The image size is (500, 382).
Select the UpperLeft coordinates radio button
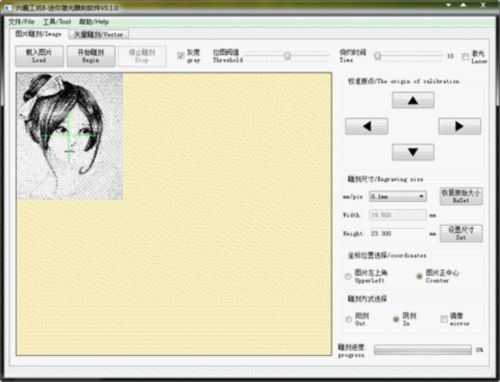pyautogui.click(x=348, y=276)
